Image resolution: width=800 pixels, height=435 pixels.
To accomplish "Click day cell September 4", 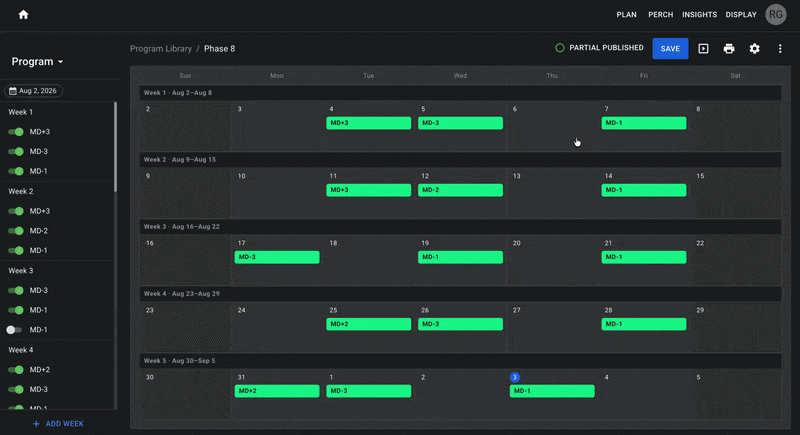I will (x=644, y=394).
